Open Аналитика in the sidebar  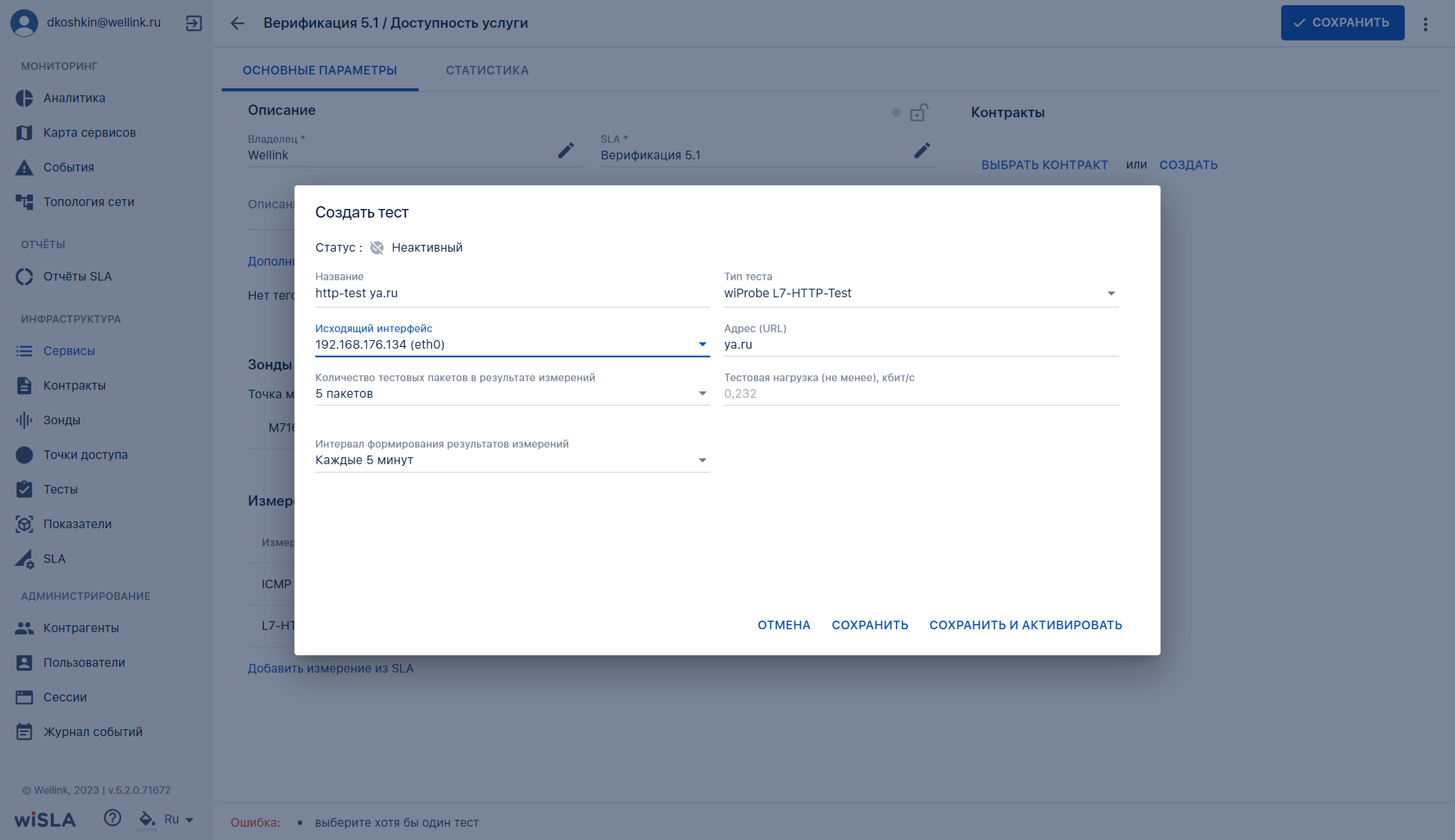coord(74,98)
